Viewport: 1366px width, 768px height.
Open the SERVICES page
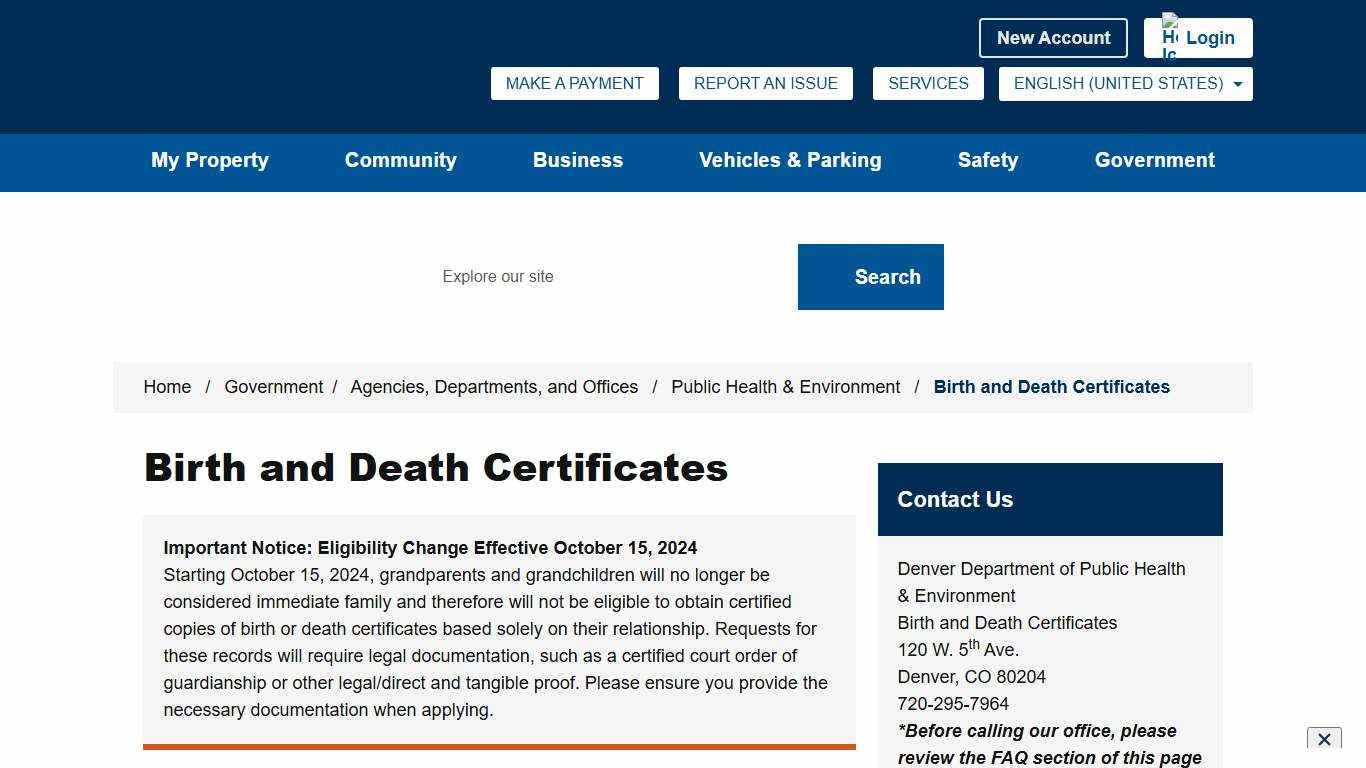tap(927, 83)
